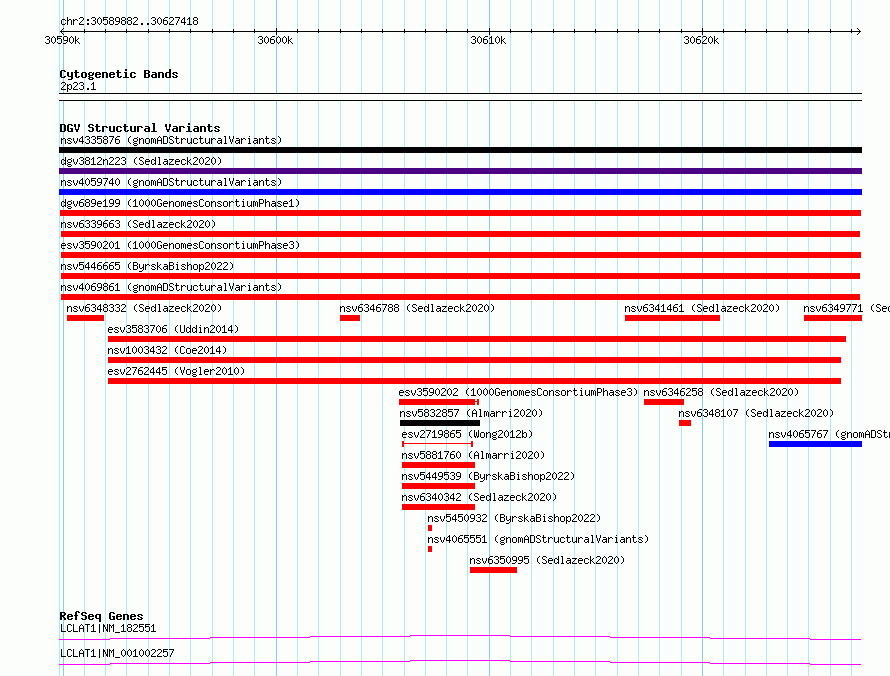This screenshot has width=890, height=676.
Task: Select the 2p23.1 cytogenetic band label
Action: tap(78, 86)
